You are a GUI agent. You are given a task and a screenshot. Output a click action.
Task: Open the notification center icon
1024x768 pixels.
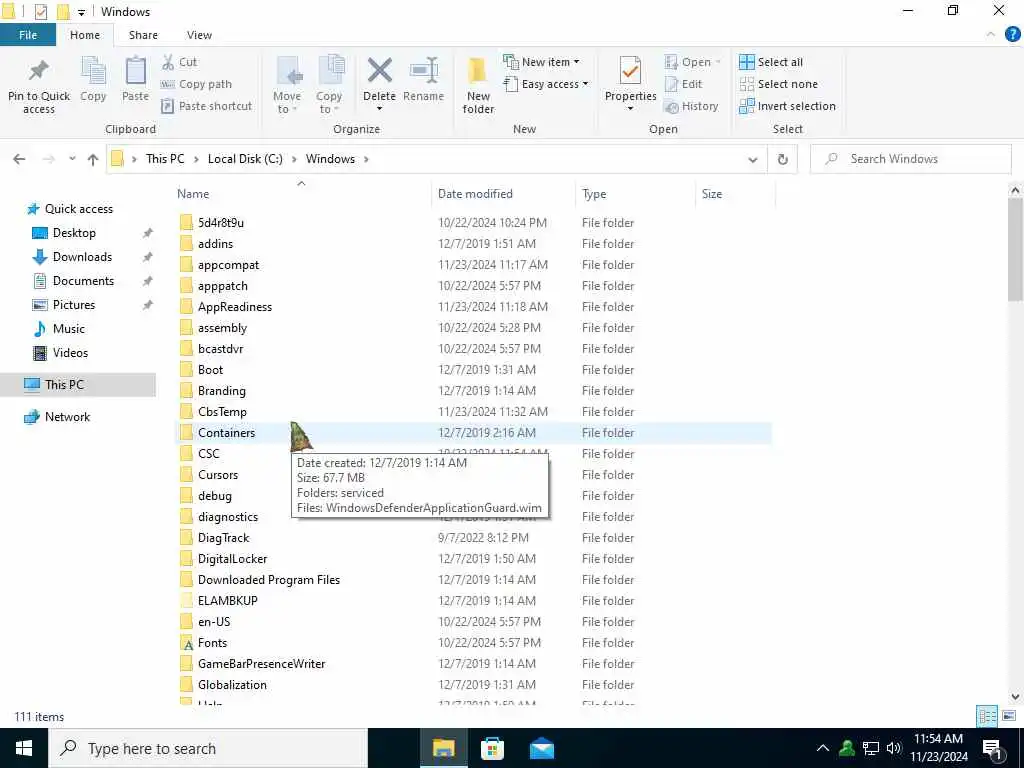tap(993, 748)
